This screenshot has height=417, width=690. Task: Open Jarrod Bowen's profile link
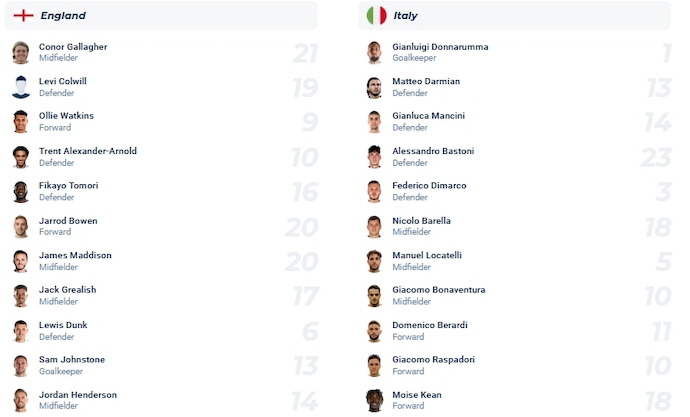[x=68, y=221]
